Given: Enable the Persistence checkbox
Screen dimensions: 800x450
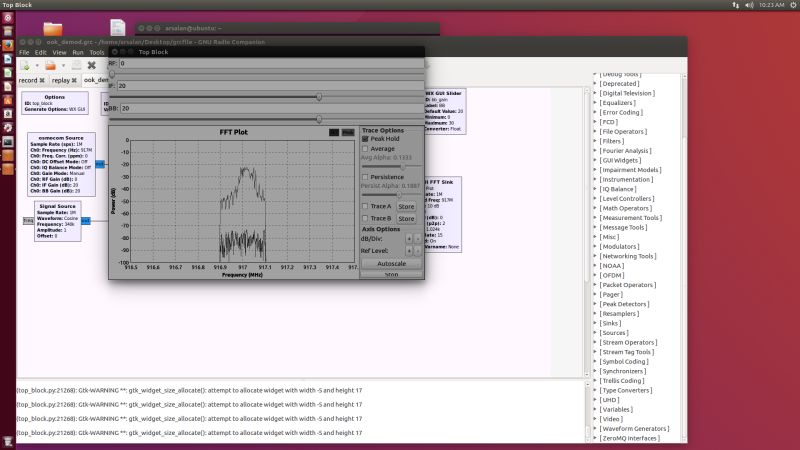Looking at the screenshot, I should click(365, 177).
